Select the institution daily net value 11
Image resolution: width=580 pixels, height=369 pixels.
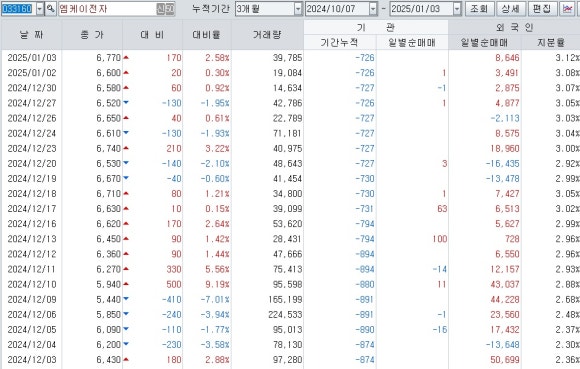coord(442,284)
